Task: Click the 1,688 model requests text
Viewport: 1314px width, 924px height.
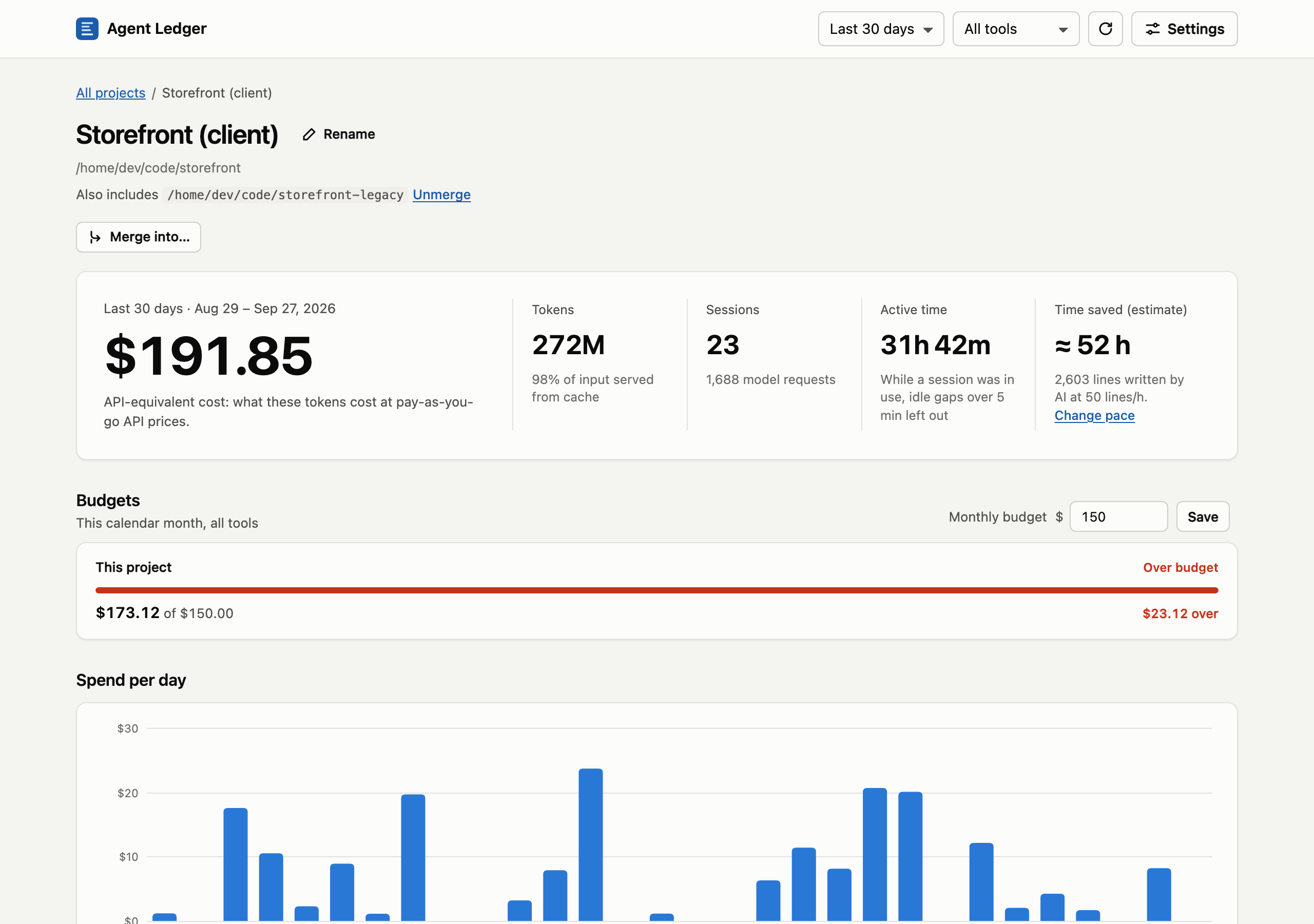Action: click(x=770, y=379)
